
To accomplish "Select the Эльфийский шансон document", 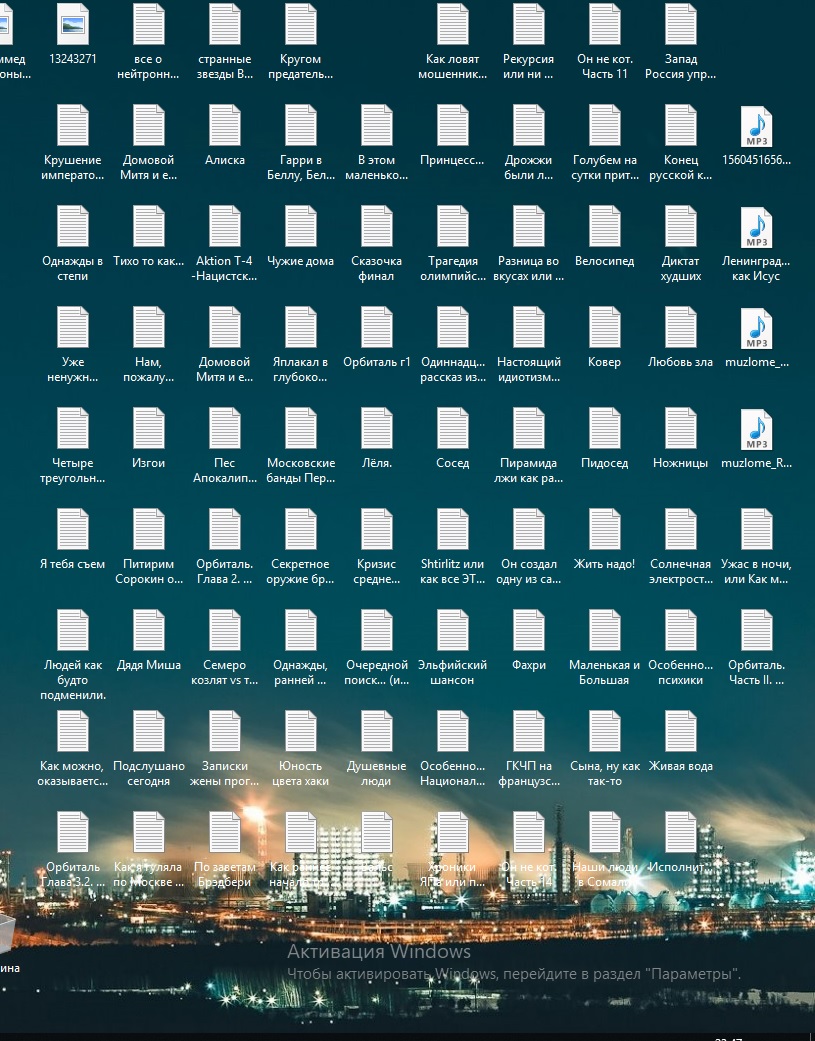I will [453, 632].
